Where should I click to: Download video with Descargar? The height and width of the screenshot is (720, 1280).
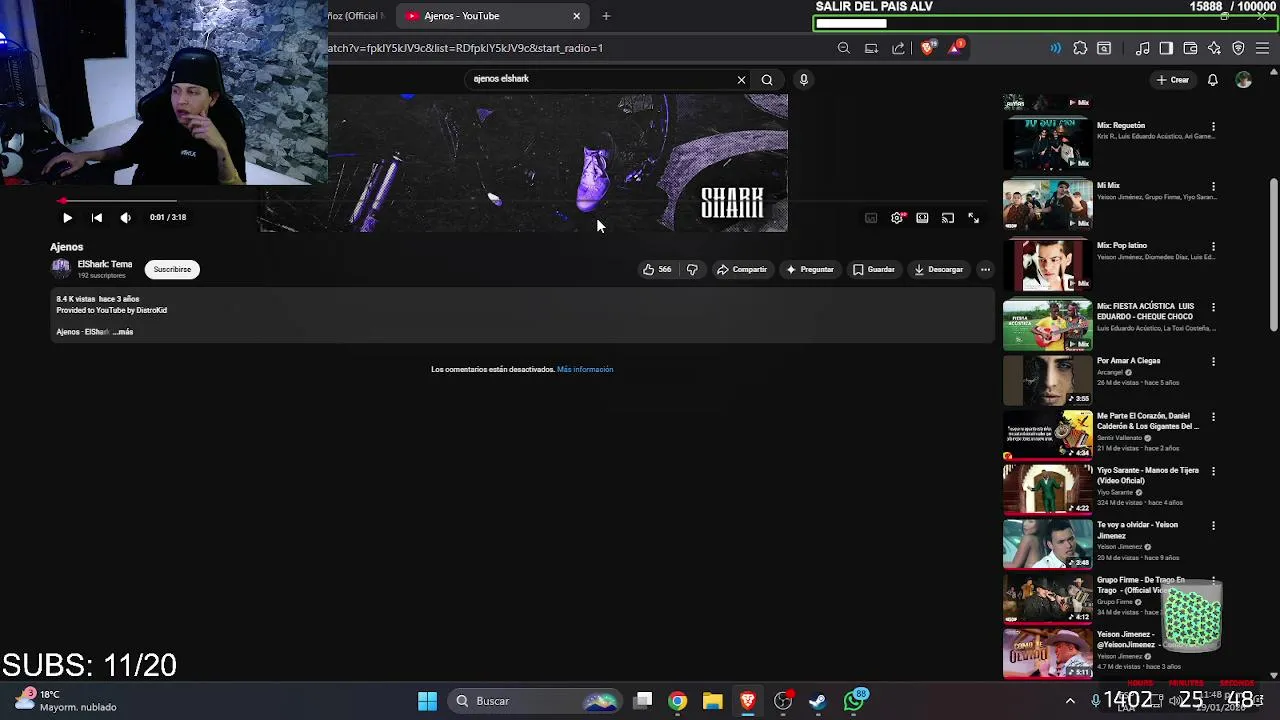coord(938,269)
